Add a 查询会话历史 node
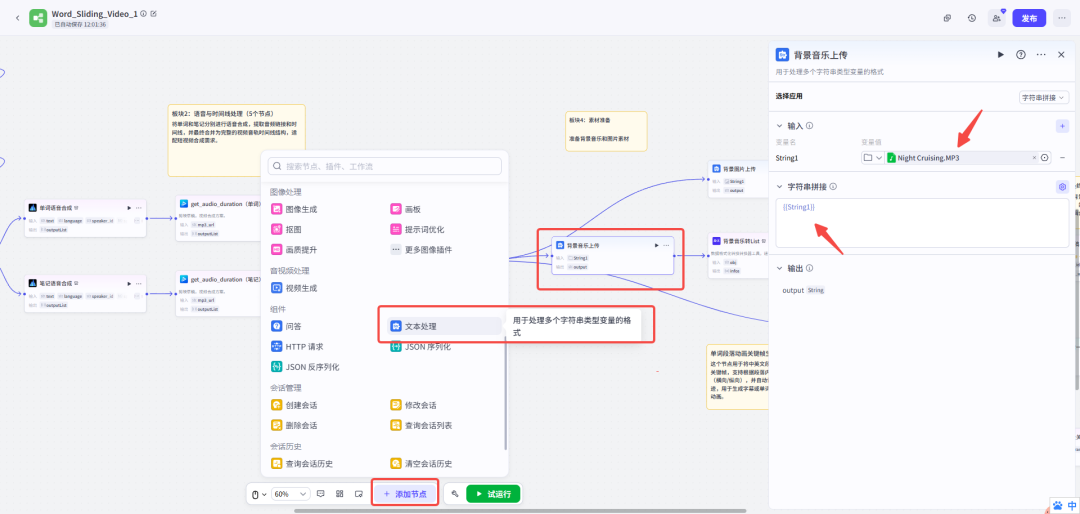 click(x=303, y=464)
